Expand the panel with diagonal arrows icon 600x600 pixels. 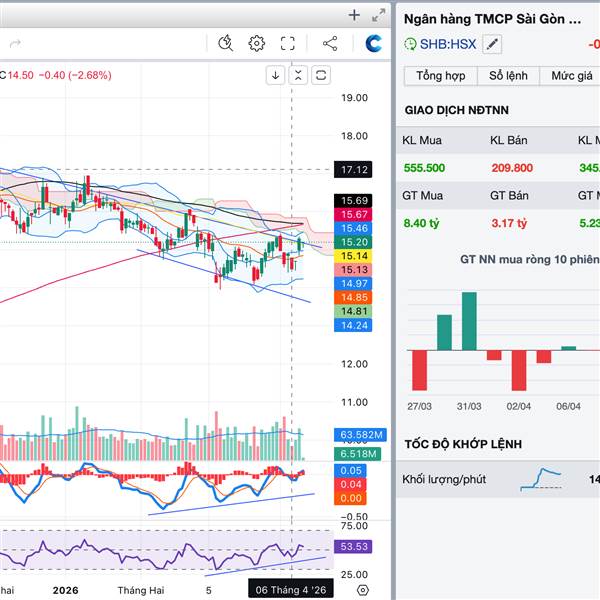tap(378, 15)
